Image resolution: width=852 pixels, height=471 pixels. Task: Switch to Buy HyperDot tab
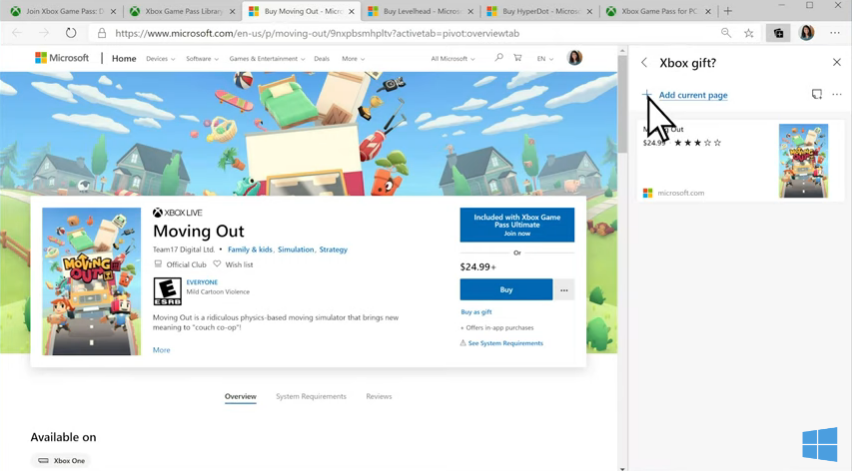click(539, 11)
